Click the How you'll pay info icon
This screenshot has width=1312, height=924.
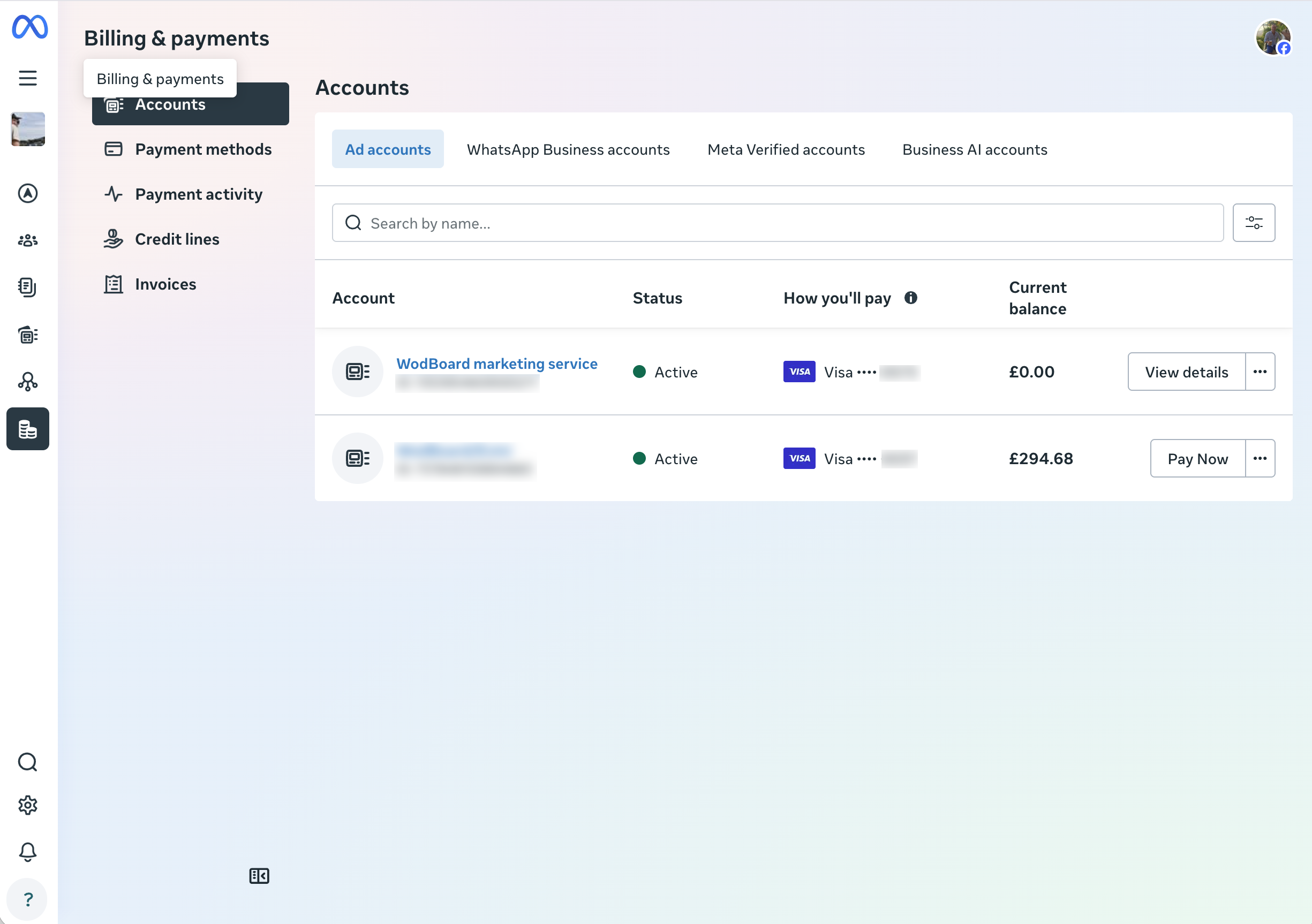coord(911,298)
